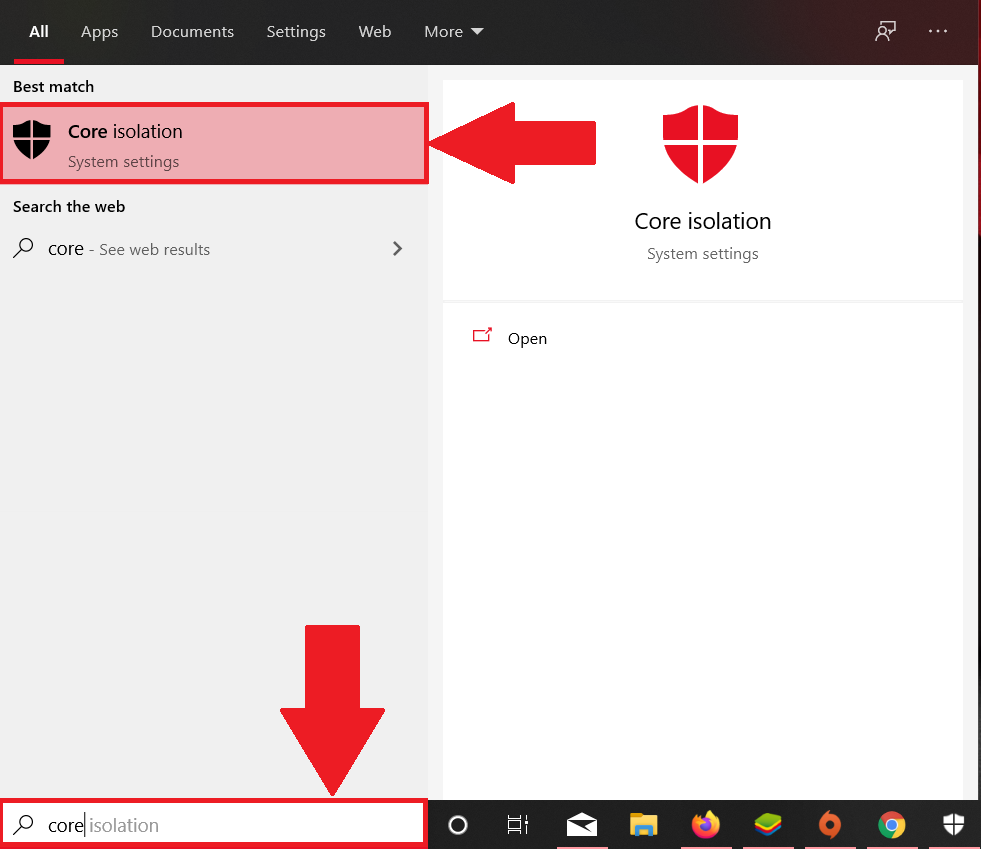Activate Cortana from the taskbar
981x849 pixels.
pos(457,825)
